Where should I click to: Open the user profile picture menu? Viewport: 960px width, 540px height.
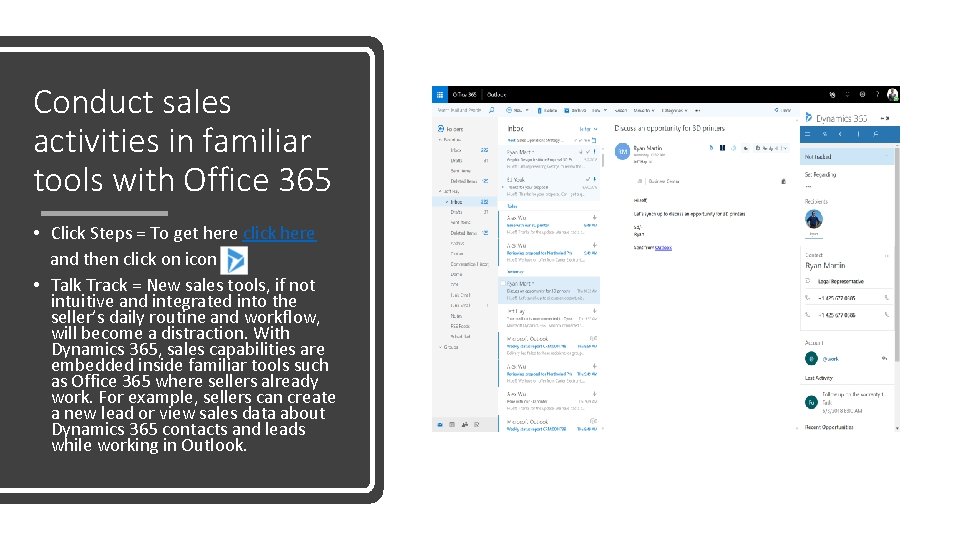(893, 94)
